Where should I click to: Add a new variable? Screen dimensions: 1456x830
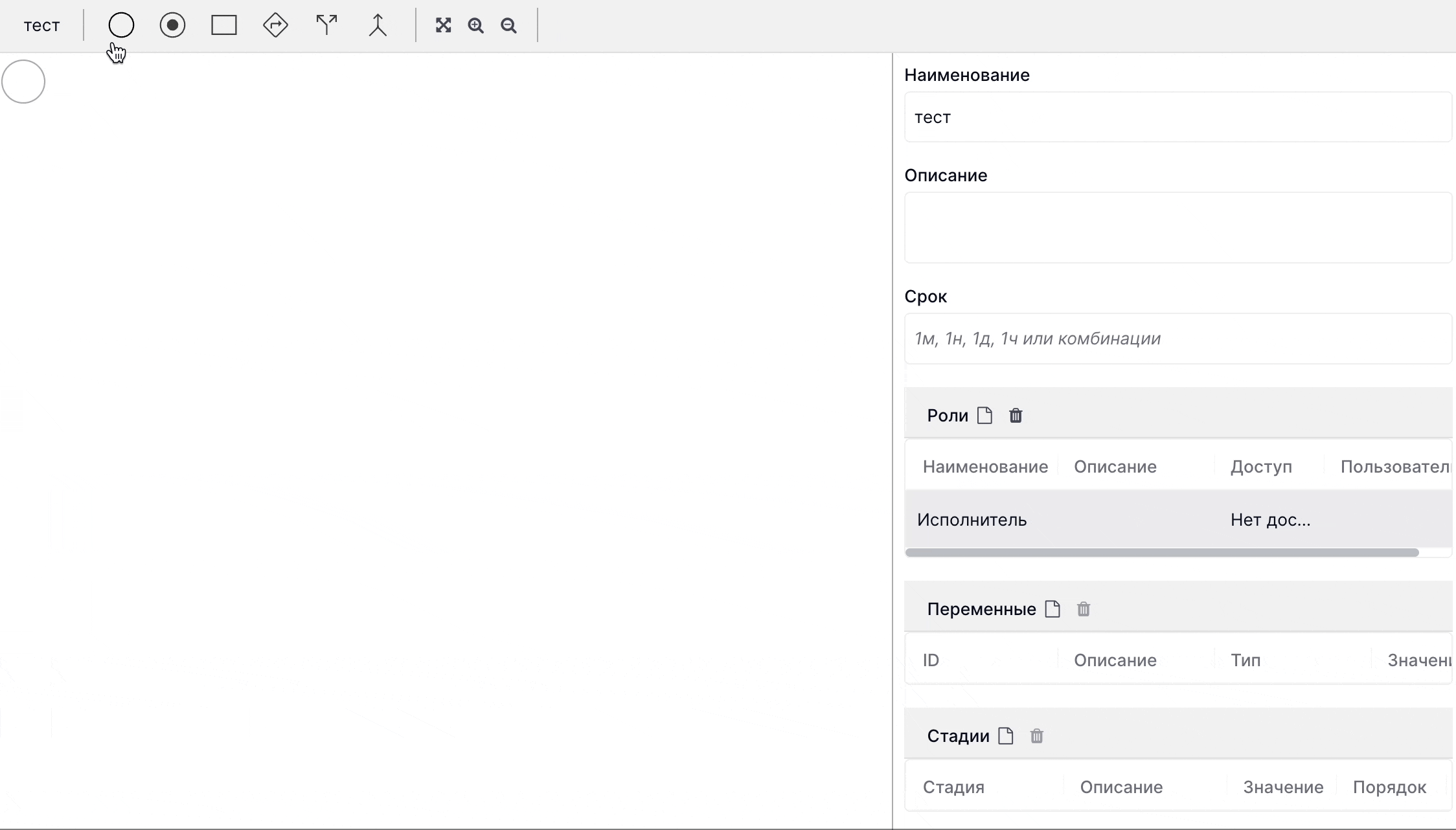(x=1052, y=609)
